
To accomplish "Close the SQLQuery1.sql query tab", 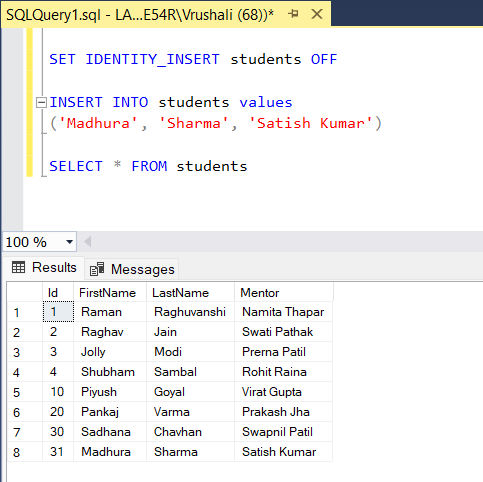I will (317, 14).
